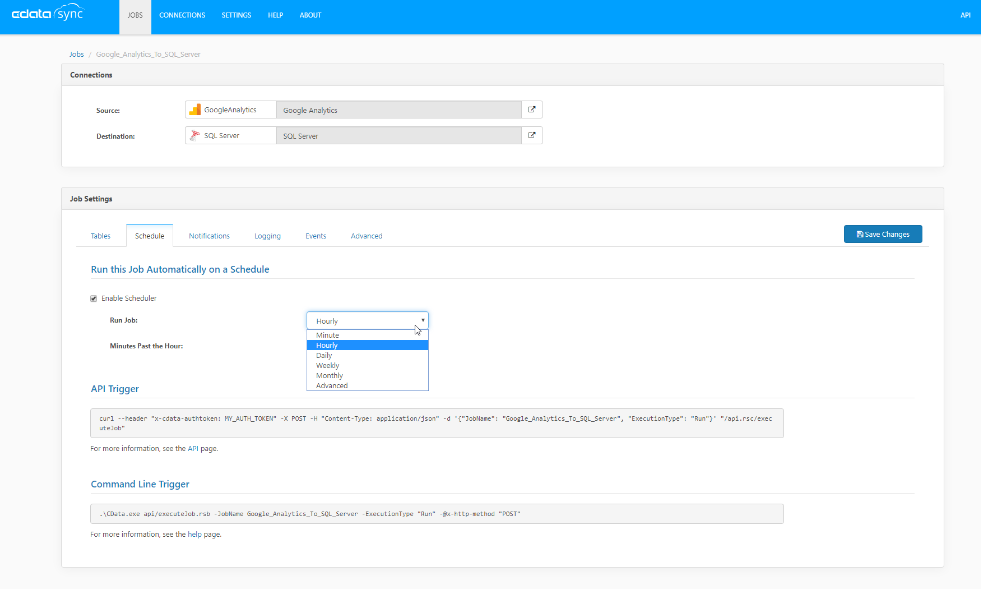Image resolution: width=981 pixels, height=589 pixels.
Task: Click the Google Analytics source icon
Action: coord(195,110)
